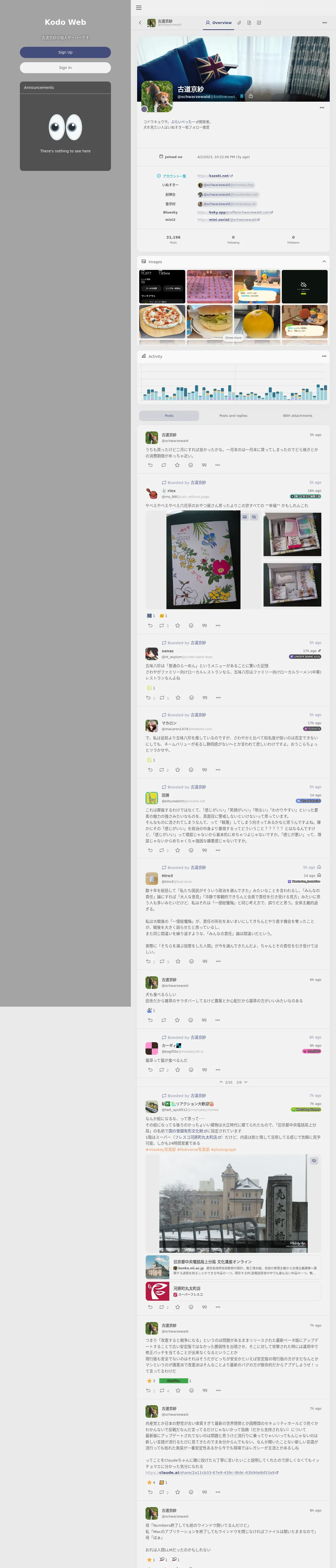Open emoji picker on the カーギィ post
Viewport: 336px width, 1568px height.
[x=191, y=1069]
